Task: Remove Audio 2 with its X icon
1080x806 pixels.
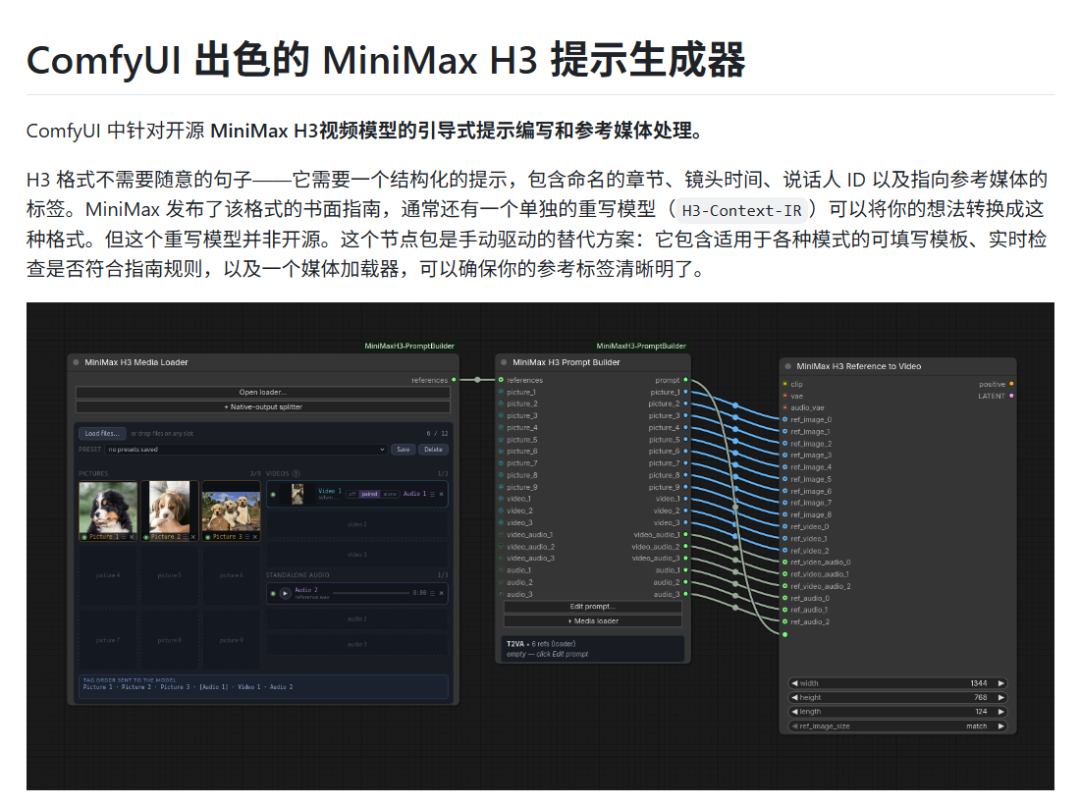Action: point(442,593)
